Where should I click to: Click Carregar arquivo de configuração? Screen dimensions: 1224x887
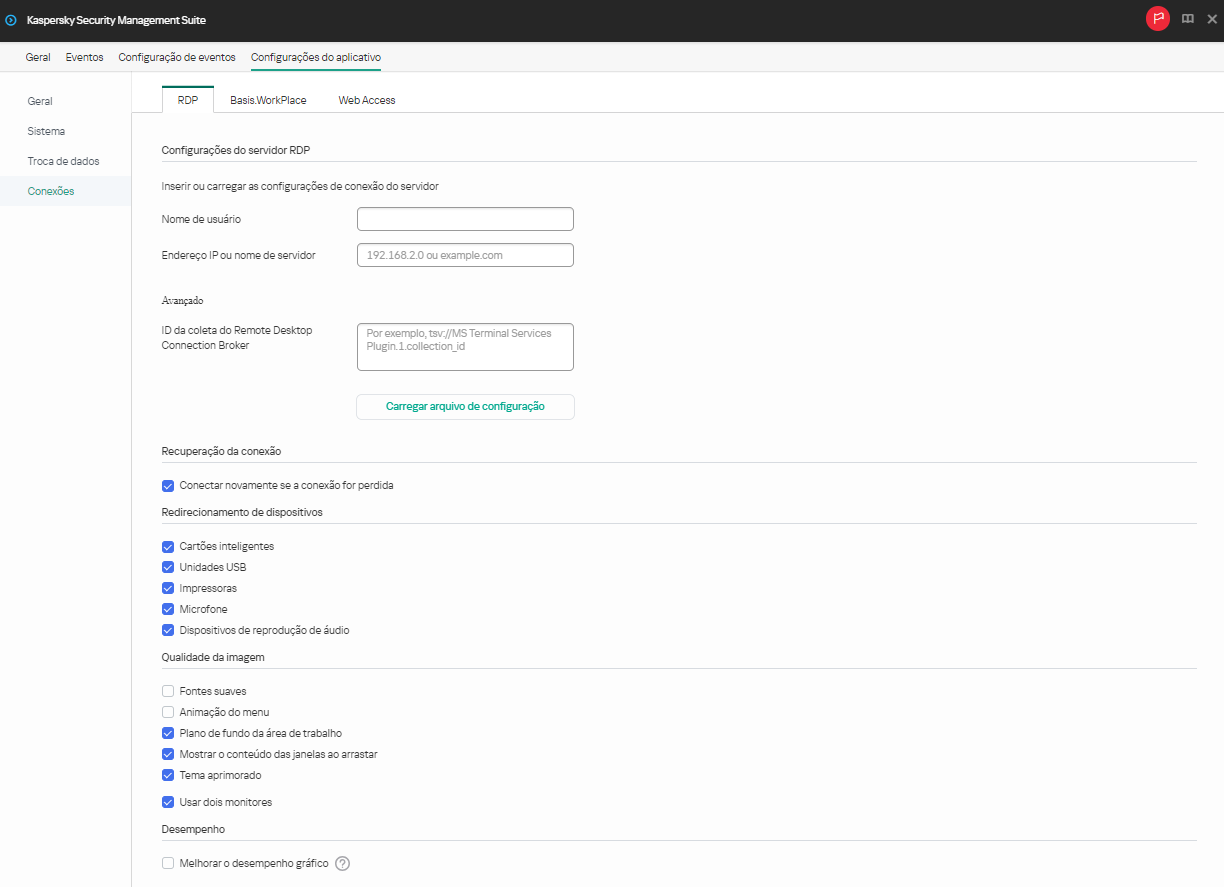click(465, 406)
